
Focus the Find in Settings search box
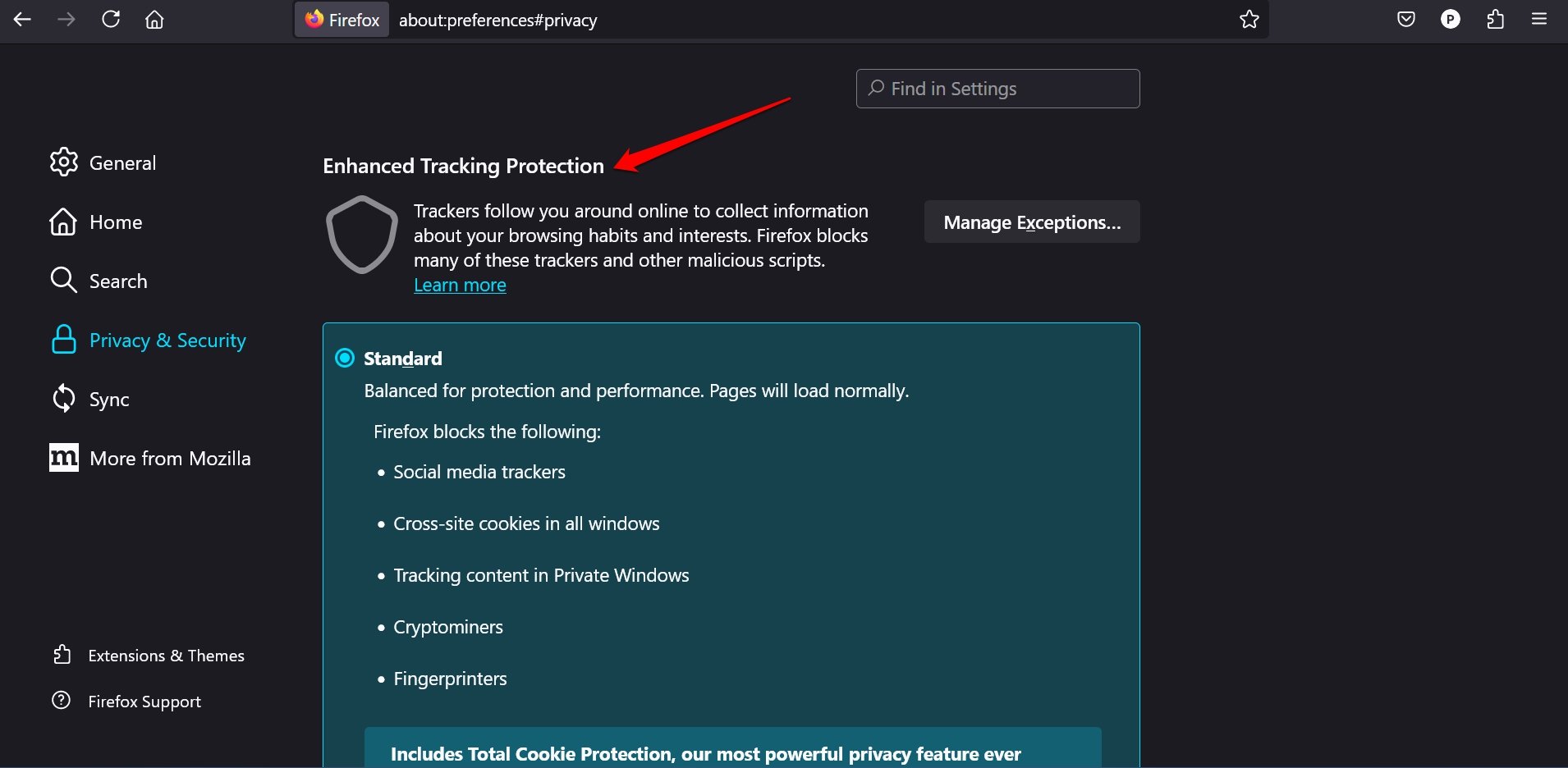point(997,89)
